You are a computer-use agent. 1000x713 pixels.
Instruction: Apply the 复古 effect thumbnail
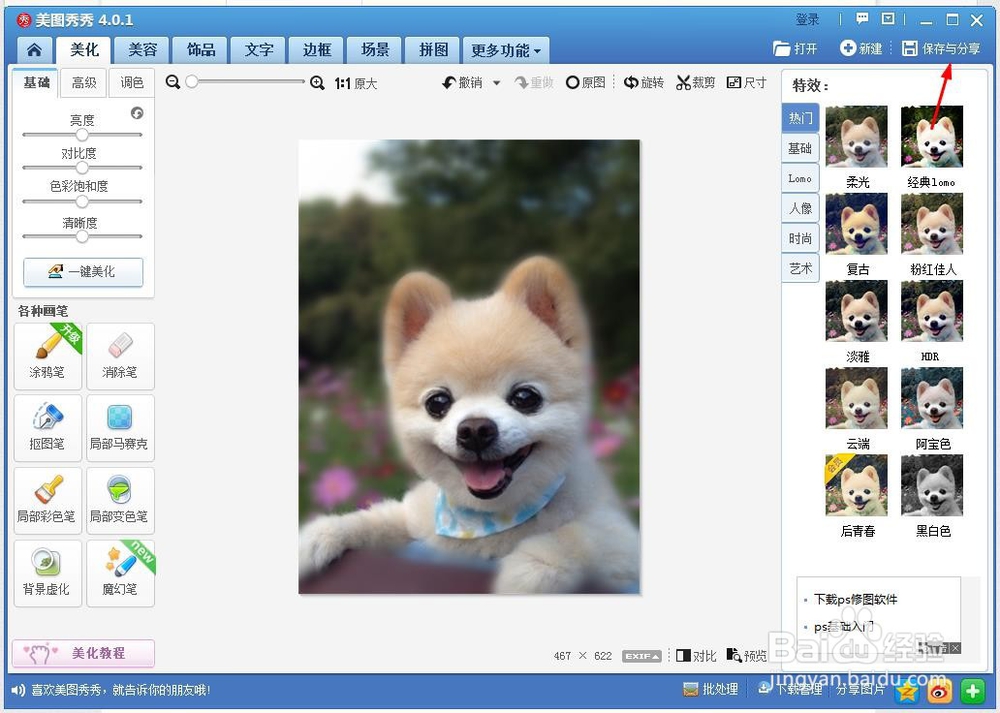click(x=857, y=224)
